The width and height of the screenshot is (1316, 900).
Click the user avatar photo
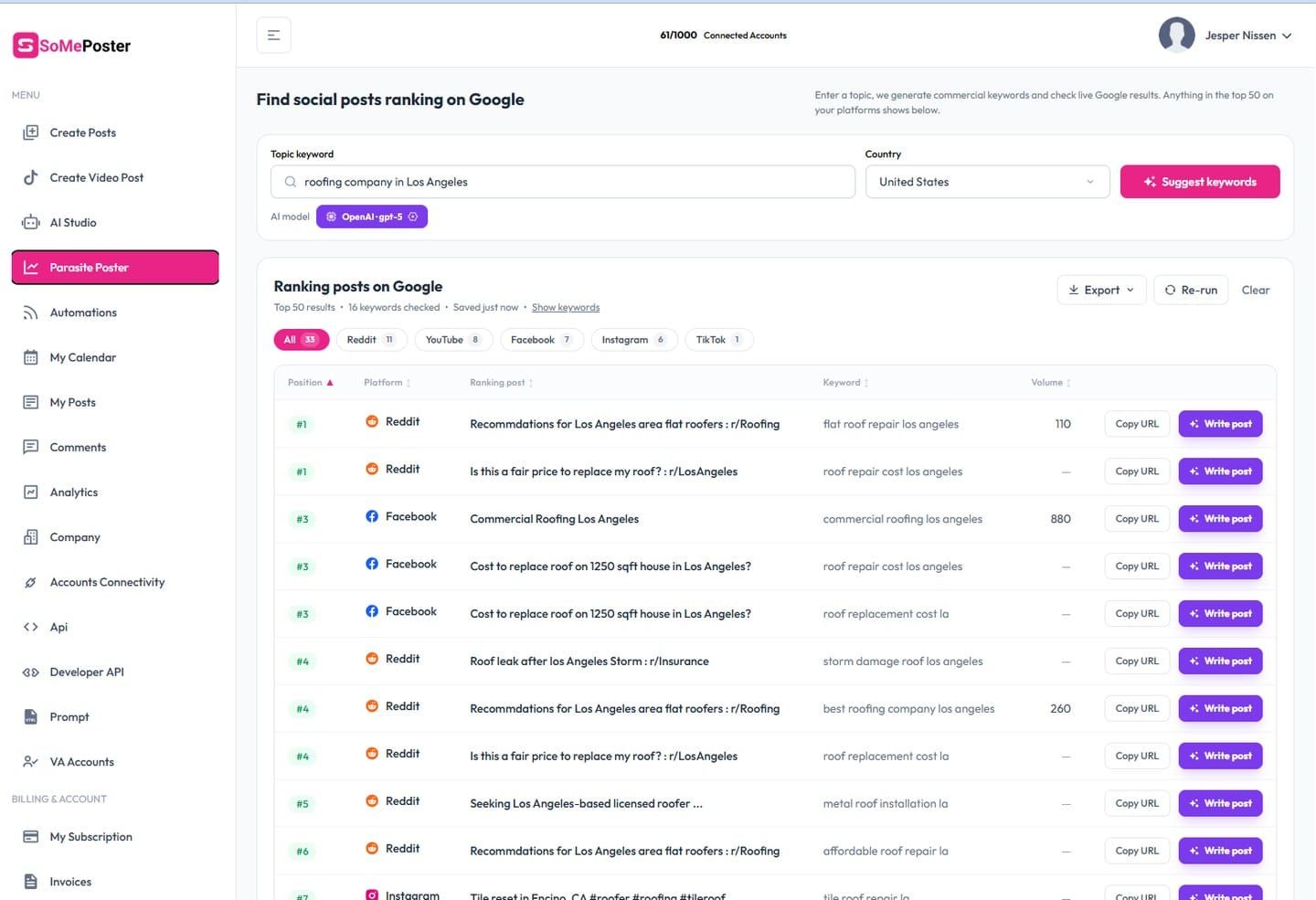click(x=1177, y=36)
